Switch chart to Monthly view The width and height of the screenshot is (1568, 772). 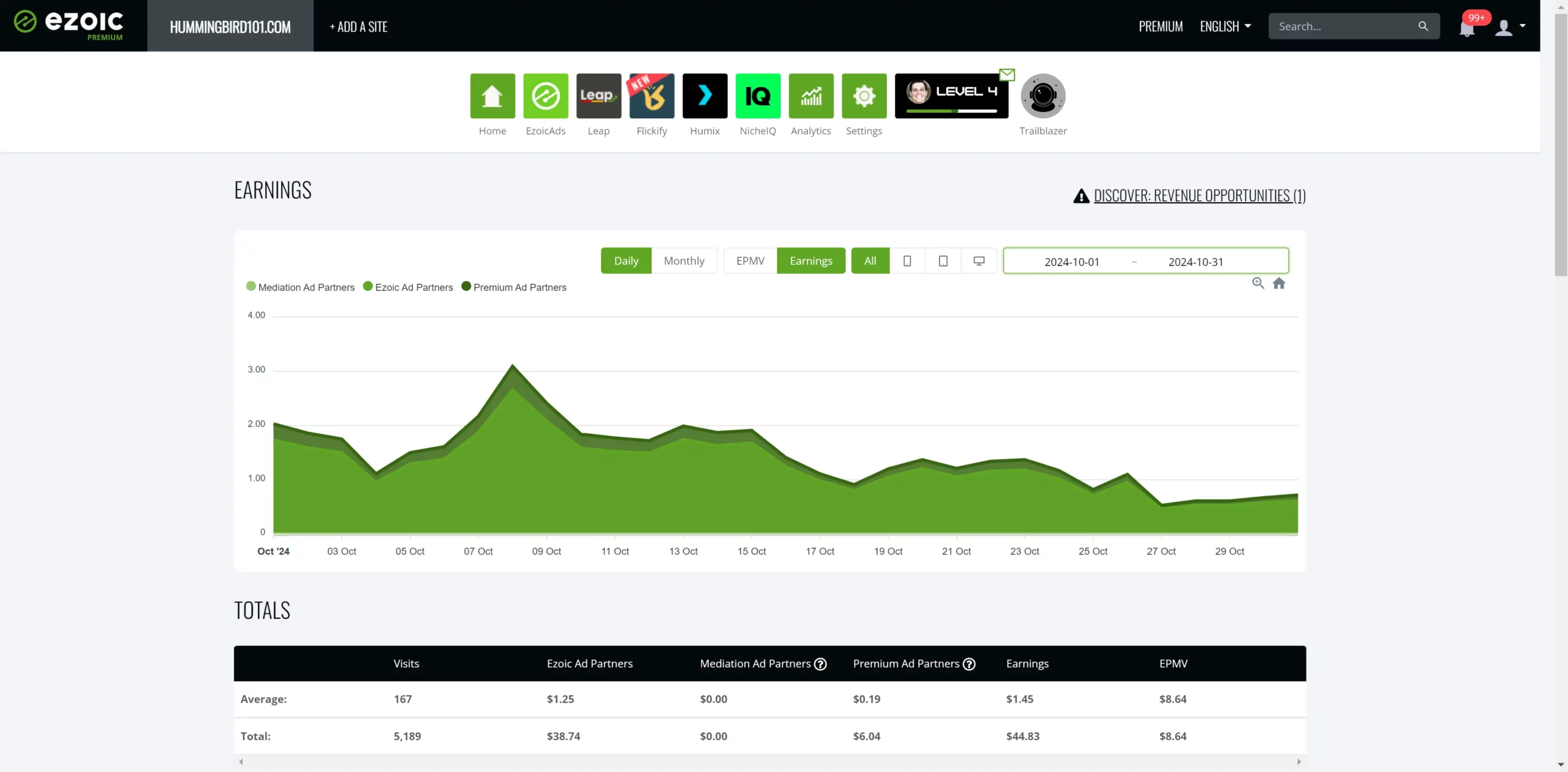(684, 261)
